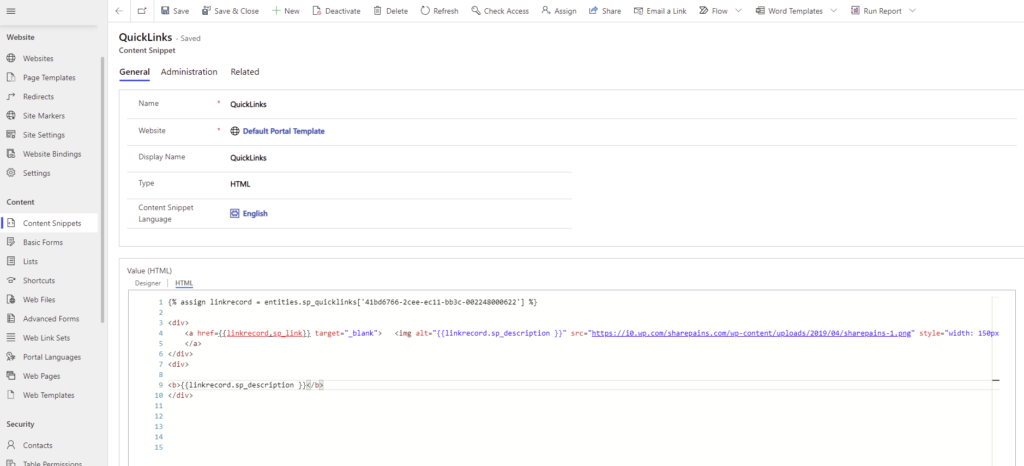Open the English language link
The image size is (1024, 466).
[255, 213]
